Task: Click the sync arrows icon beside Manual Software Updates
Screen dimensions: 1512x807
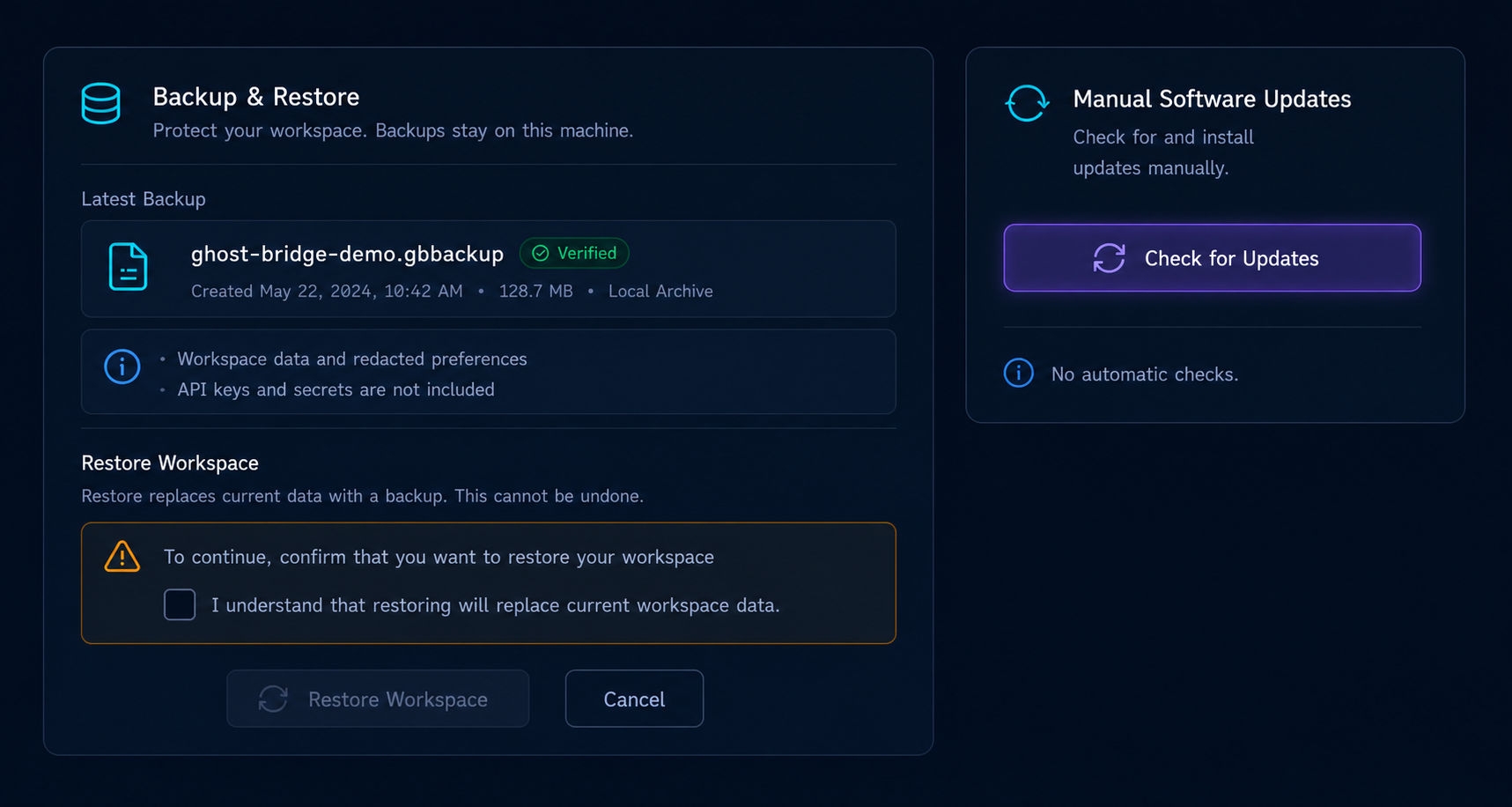Action: point(1027,103)
